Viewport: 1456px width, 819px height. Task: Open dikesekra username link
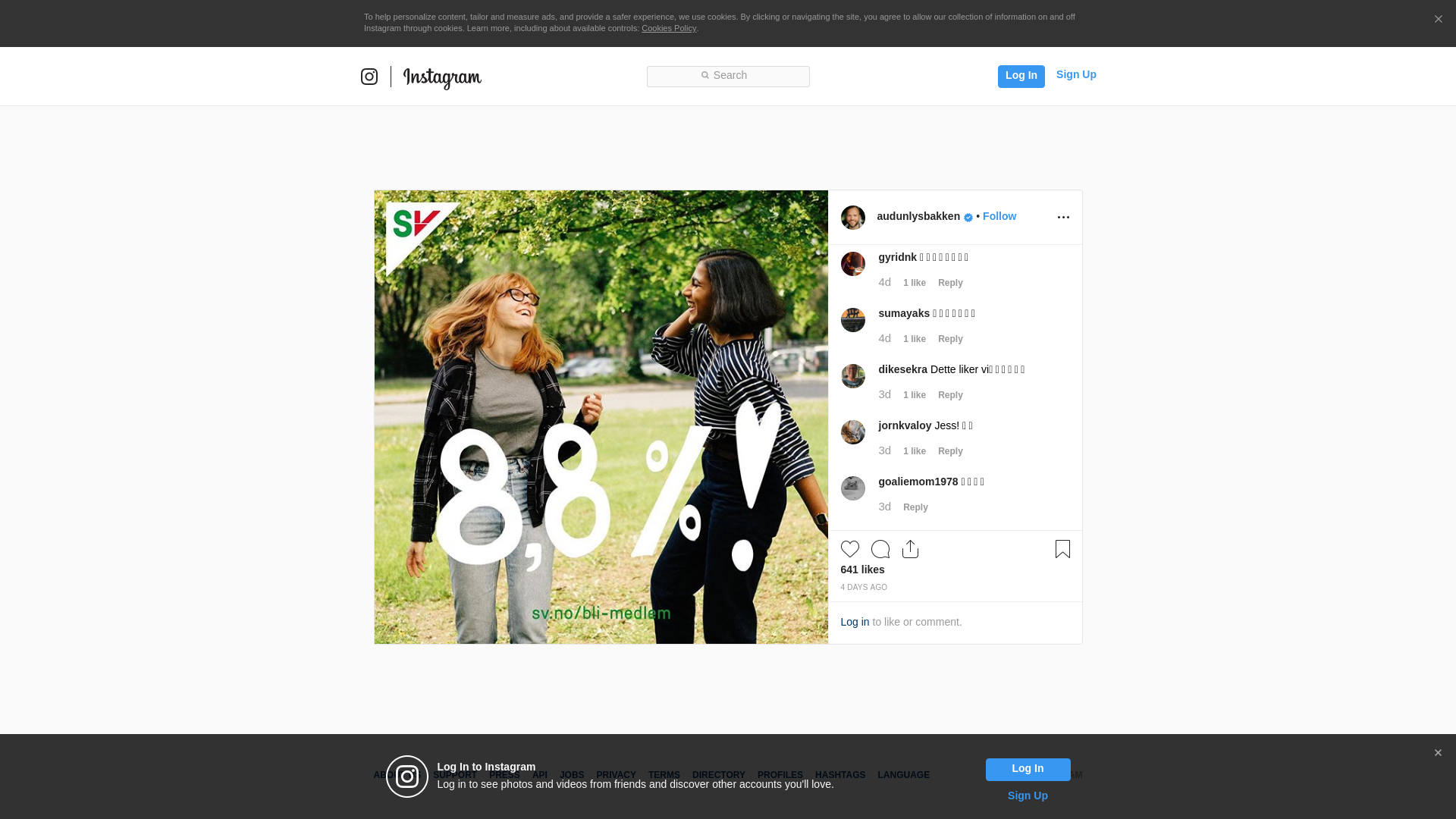[903, 369]
